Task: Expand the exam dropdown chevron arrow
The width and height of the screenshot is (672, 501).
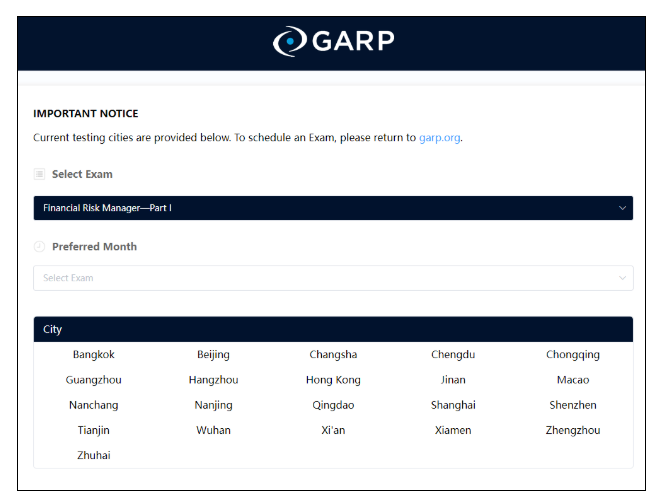Action: 622,208
